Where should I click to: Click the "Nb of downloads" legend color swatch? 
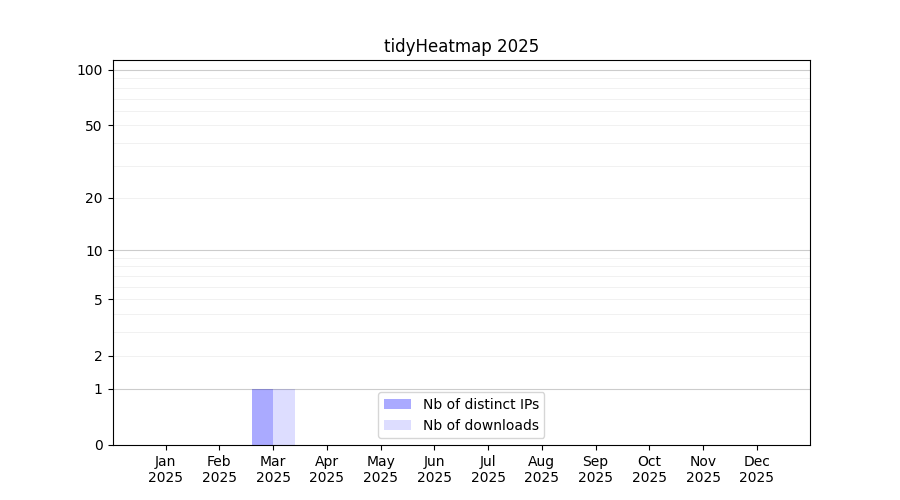tap(397, 425)
